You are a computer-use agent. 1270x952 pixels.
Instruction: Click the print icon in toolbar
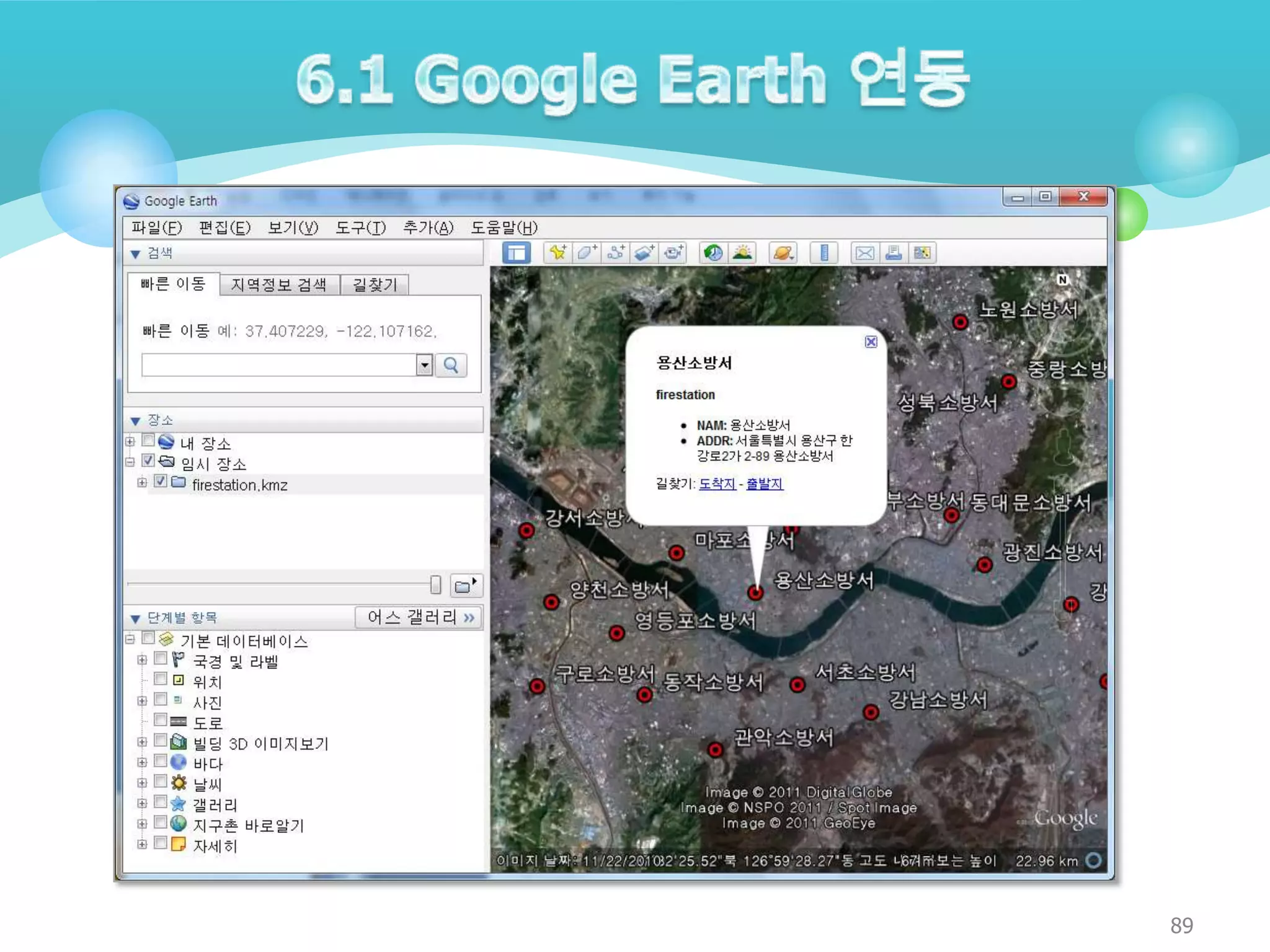click(x=894, y=253)
